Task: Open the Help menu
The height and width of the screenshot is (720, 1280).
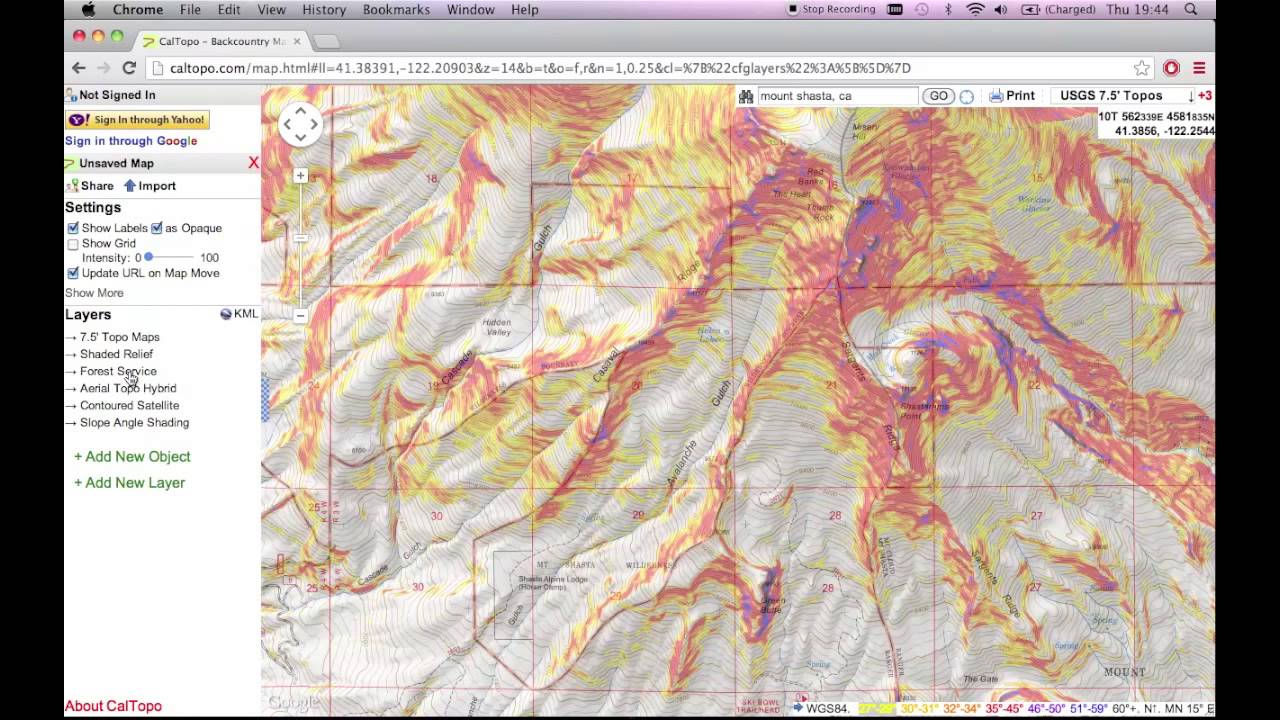Action: coord(525,9)
